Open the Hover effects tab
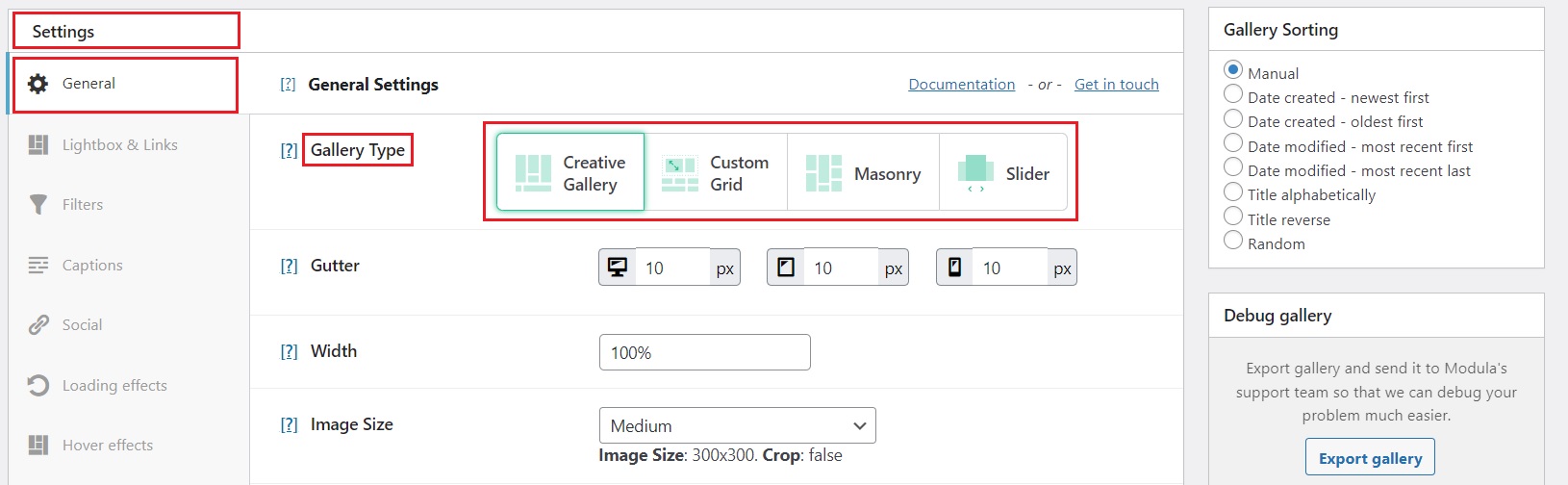This screenshot has width=1568, height=485. [x=107, y=446]
